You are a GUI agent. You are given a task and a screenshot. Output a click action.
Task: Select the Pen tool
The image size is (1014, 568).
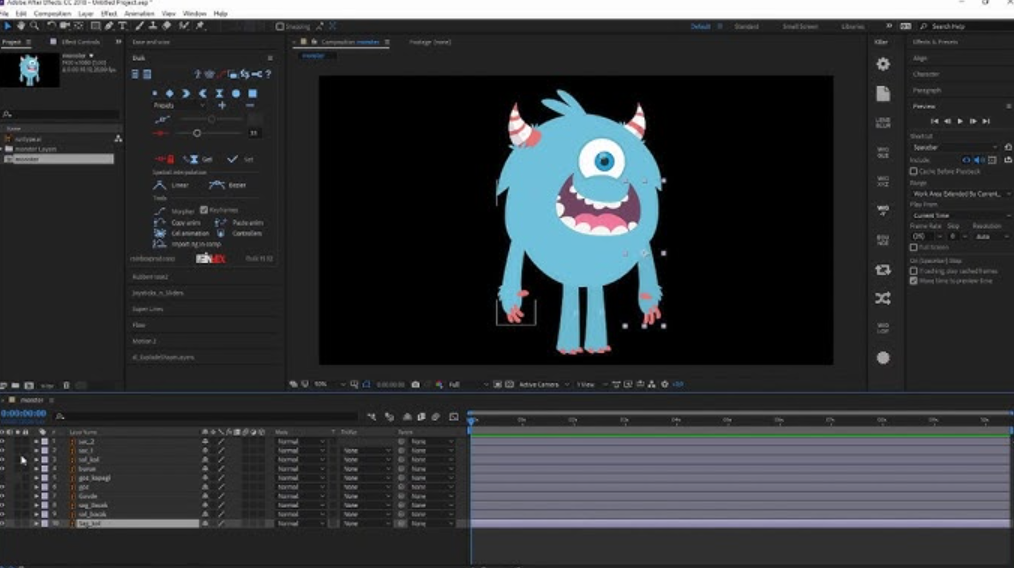[x=109, y=26]
